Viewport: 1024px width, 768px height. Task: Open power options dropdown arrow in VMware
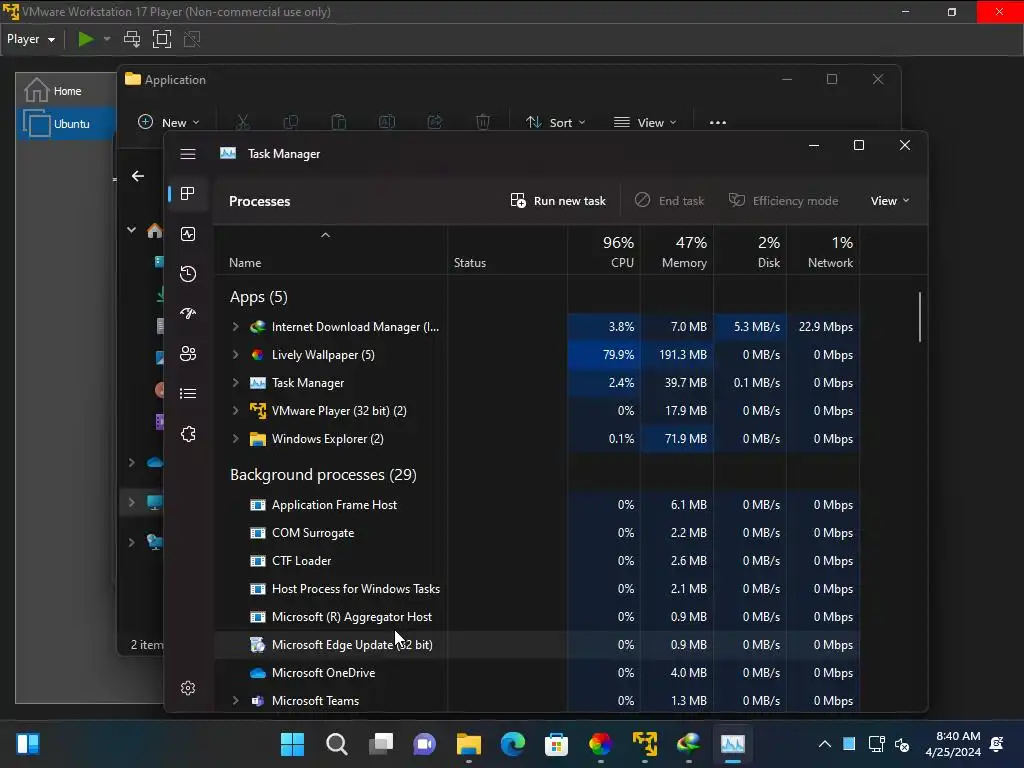coord(107,39)
